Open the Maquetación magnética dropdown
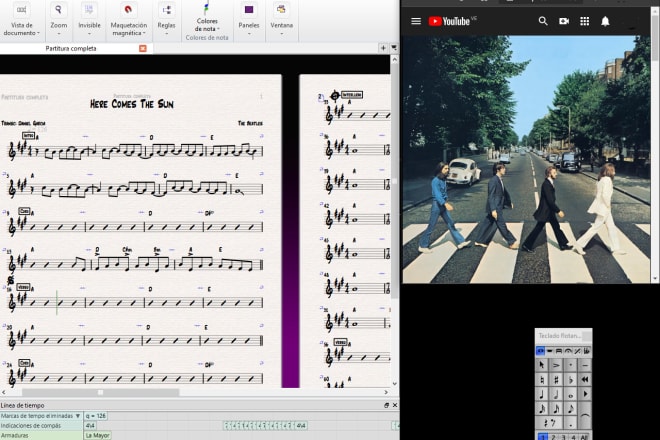660x440 pixels. [x=128, y=21]
